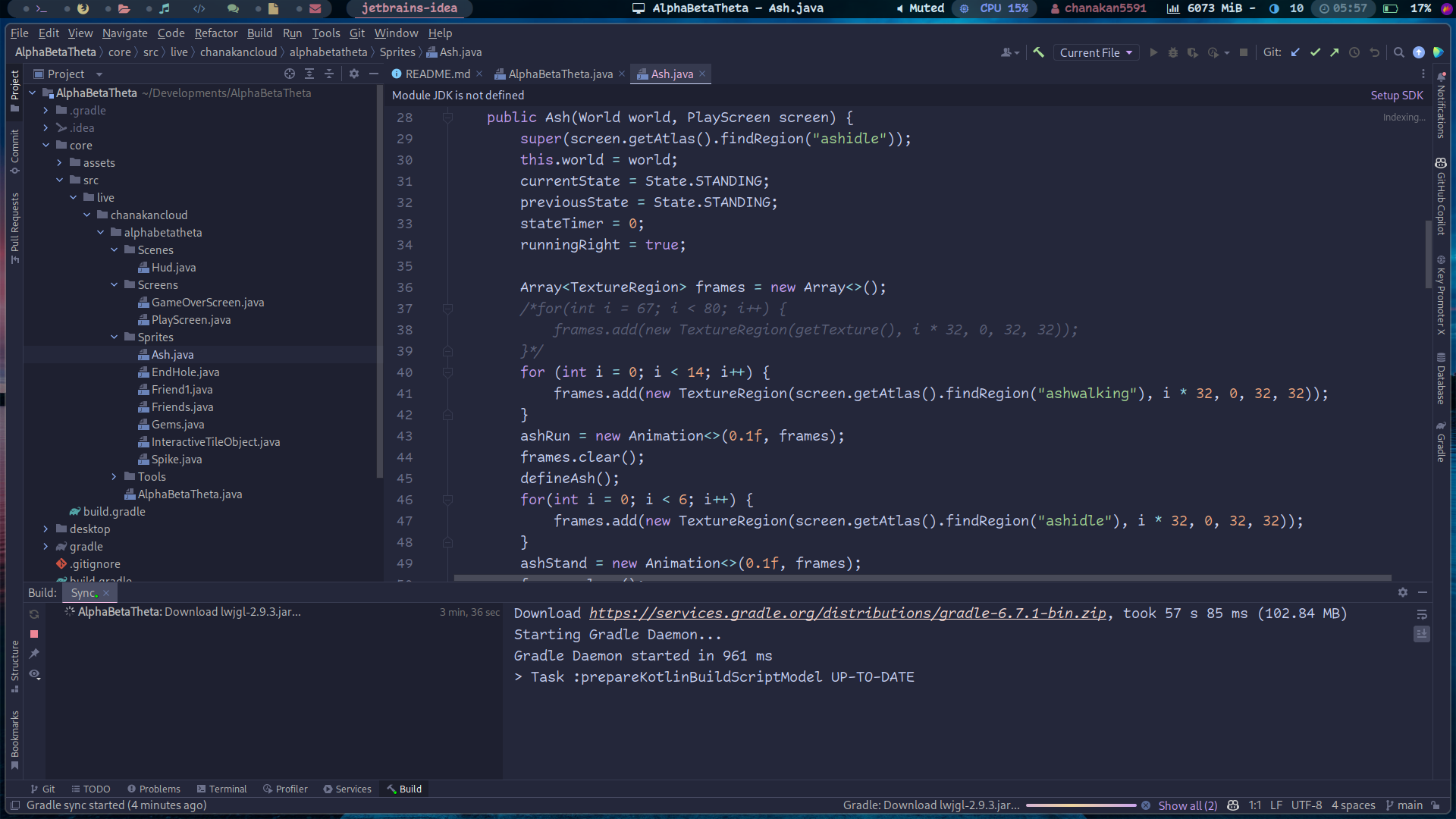Open the Current File run configuration dropdown
This screenshot has width=1456, height=819.
click(x=1096, y=52)
